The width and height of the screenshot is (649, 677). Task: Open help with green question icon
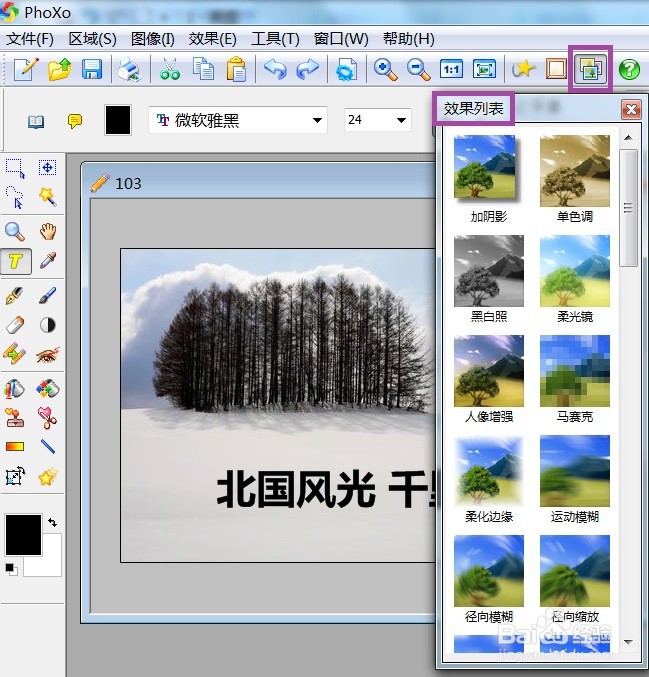pyautogui.click(x=629, y=69)
